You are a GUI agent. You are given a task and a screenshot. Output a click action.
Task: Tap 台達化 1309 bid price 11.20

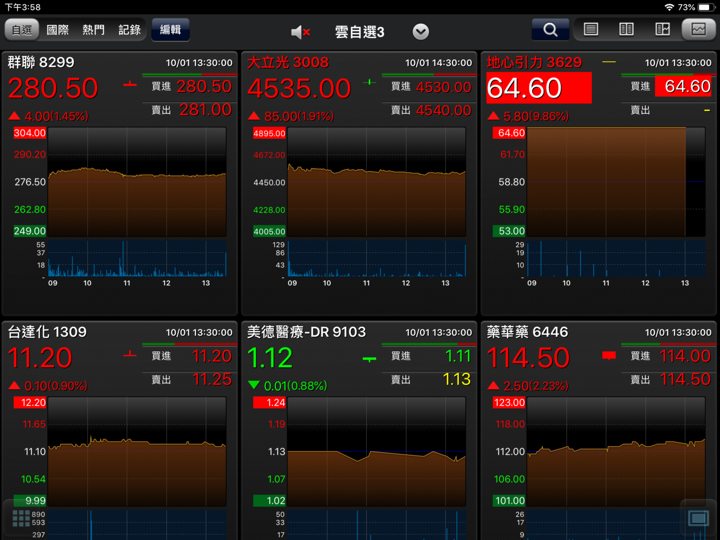(211, 356)
